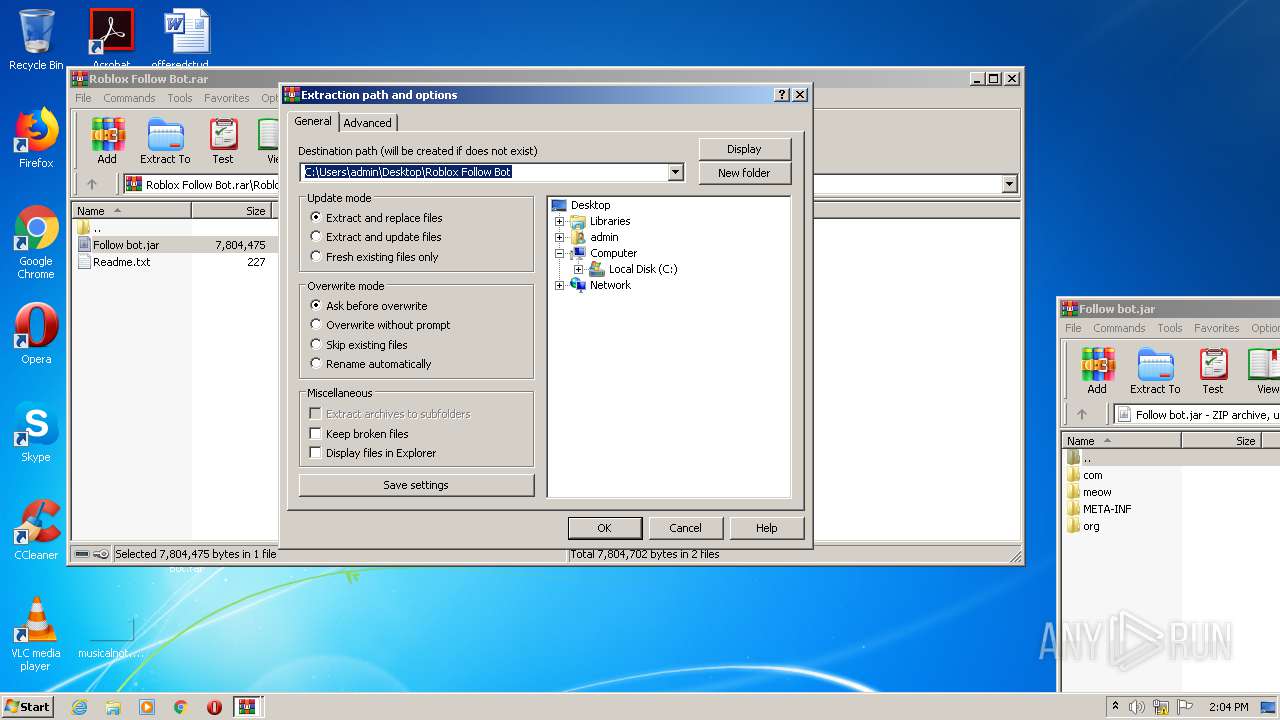The image size is (1280, 720).
Task: Open Favorites menu in Follow bot.jar window
Action: (1217, 328)
